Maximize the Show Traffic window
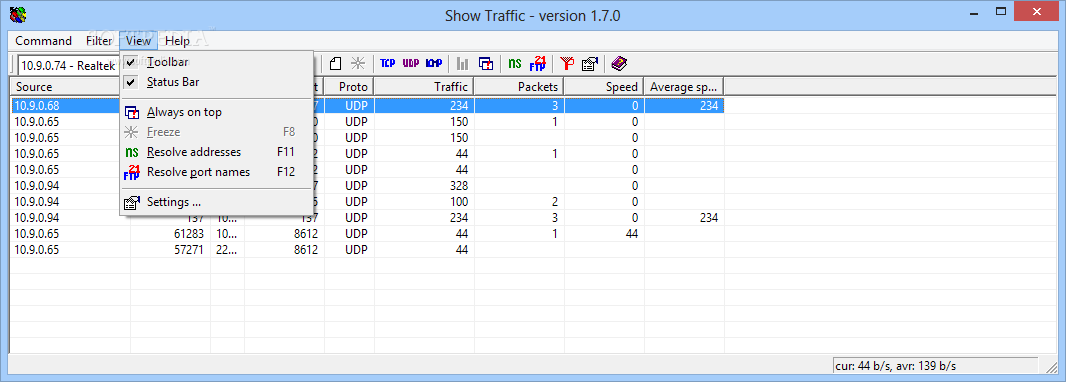This screenshot has width=1066, height=382. pyautogui.click(x=1001, y=12)
